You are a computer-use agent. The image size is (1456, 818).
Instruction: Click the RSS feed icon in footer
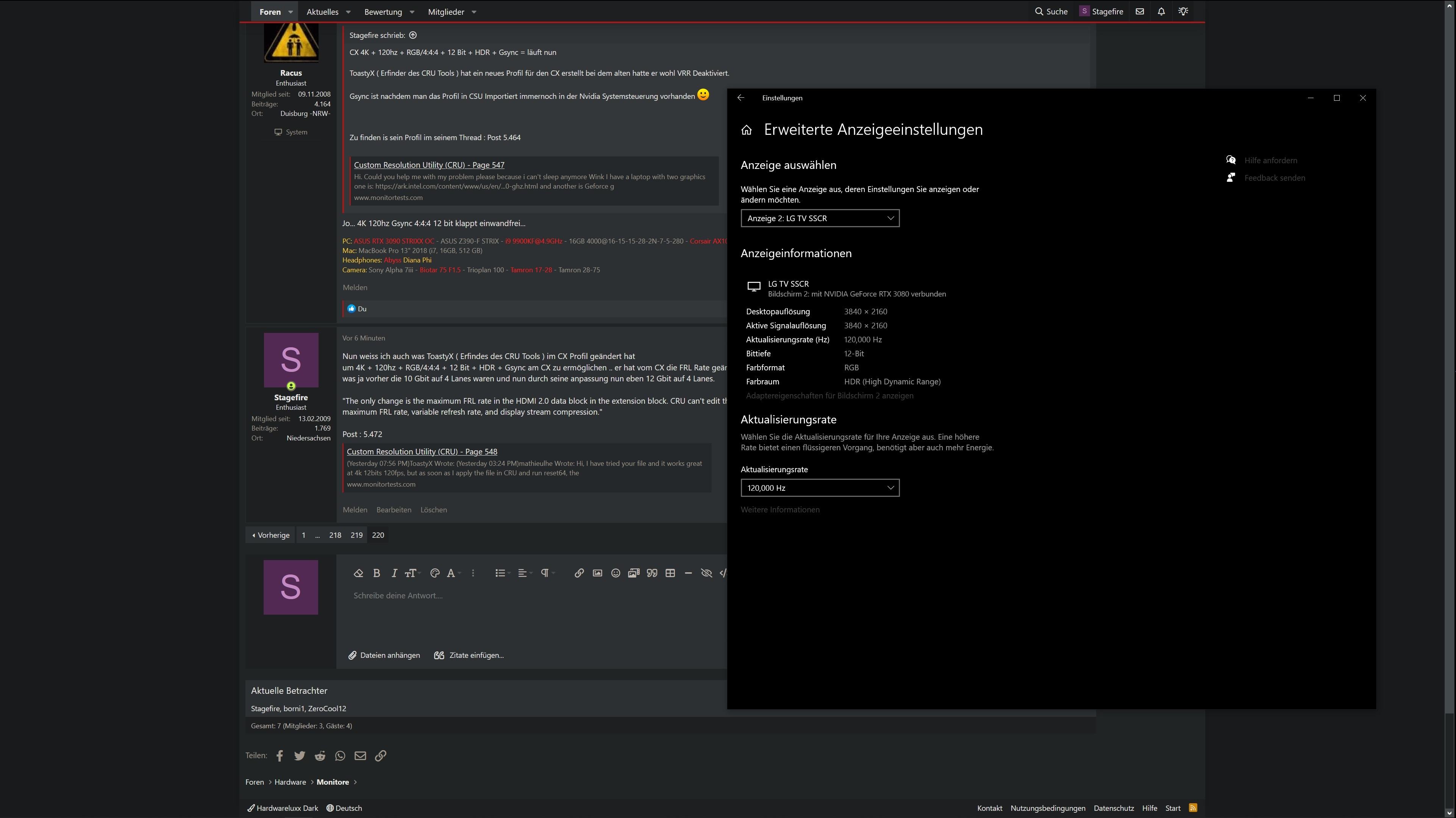pyautogui.click(x=1193, y=807)
